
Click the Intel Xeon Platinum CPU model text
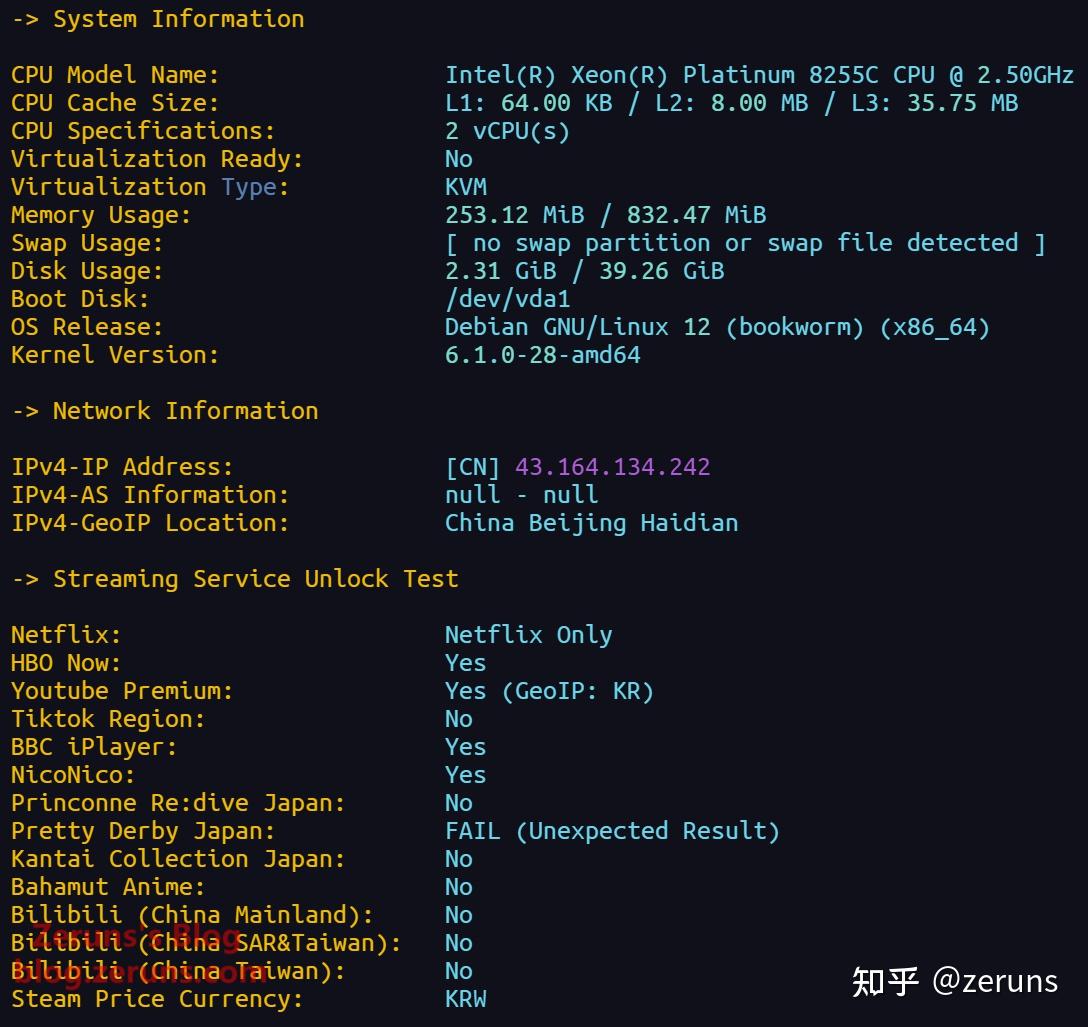(759, 75)
